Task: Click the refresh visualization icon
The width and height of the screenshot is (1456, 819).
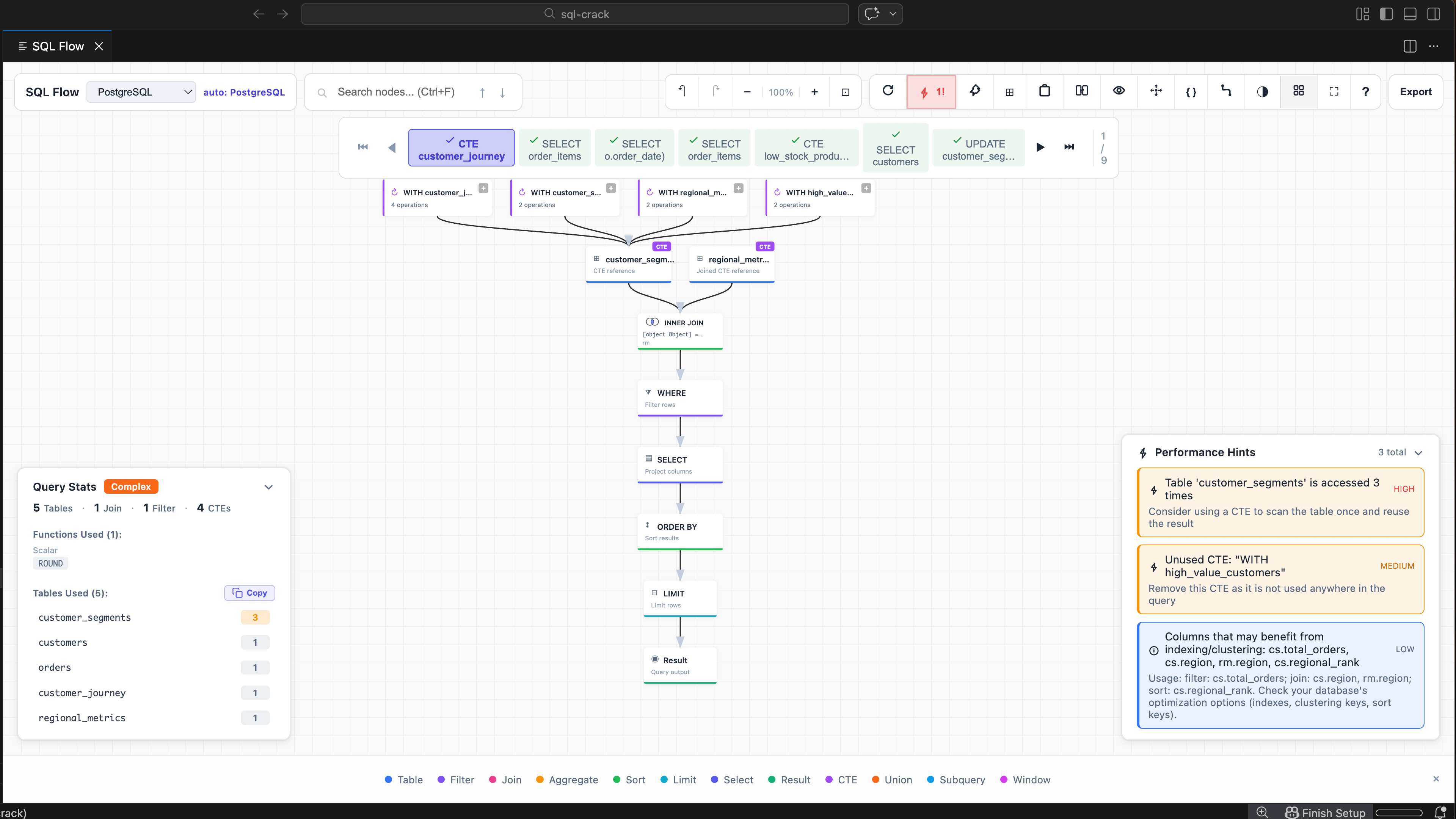Action: click(x=888, y=91)
